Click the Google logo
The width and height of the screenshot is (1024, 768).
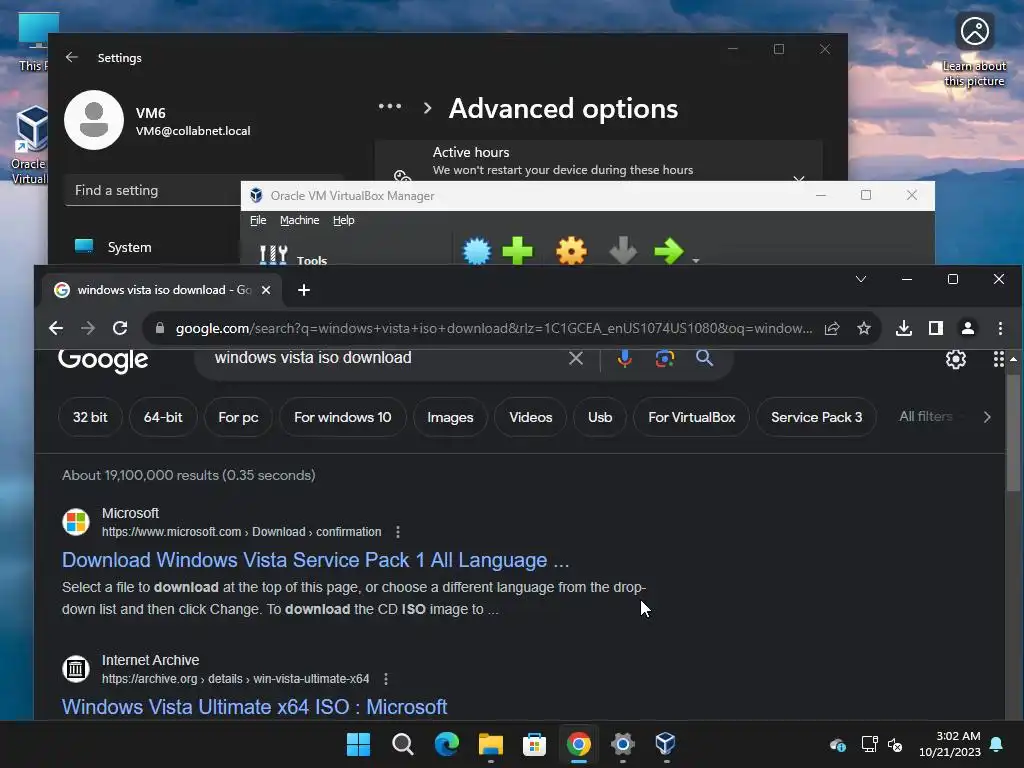pos(103,359)
